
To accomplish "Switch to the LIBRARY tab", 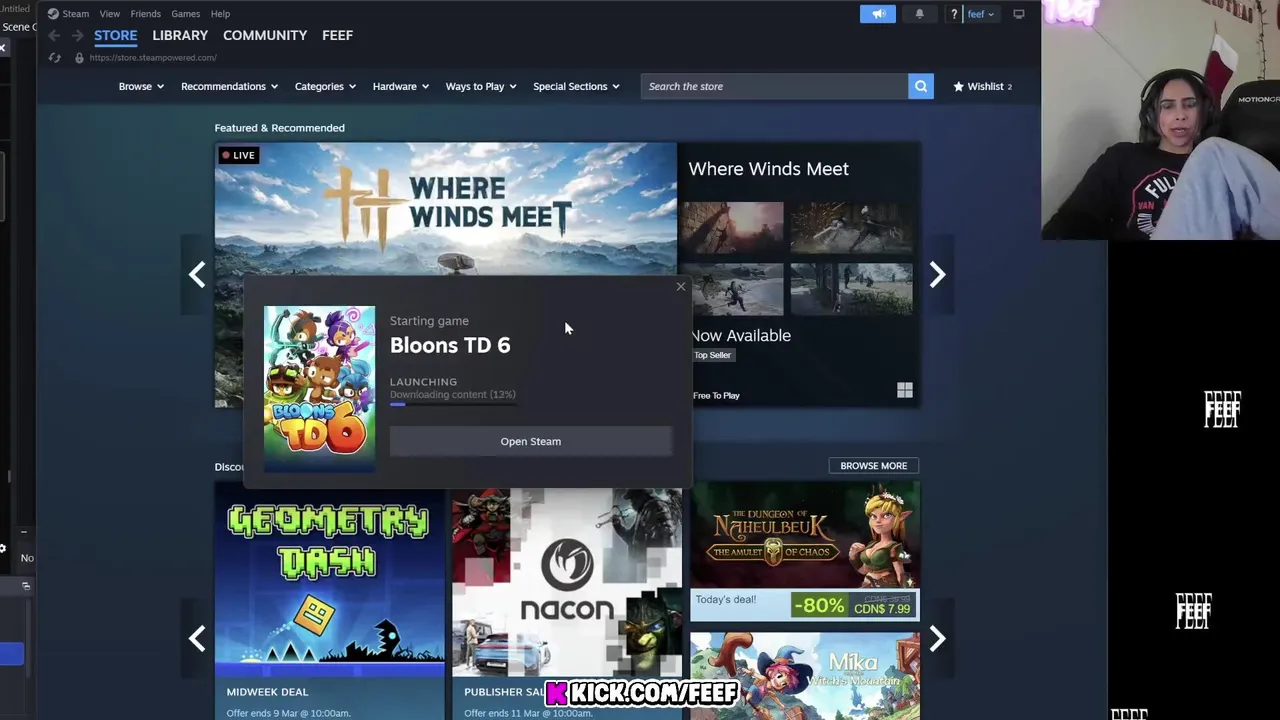I will coord(180,35).
